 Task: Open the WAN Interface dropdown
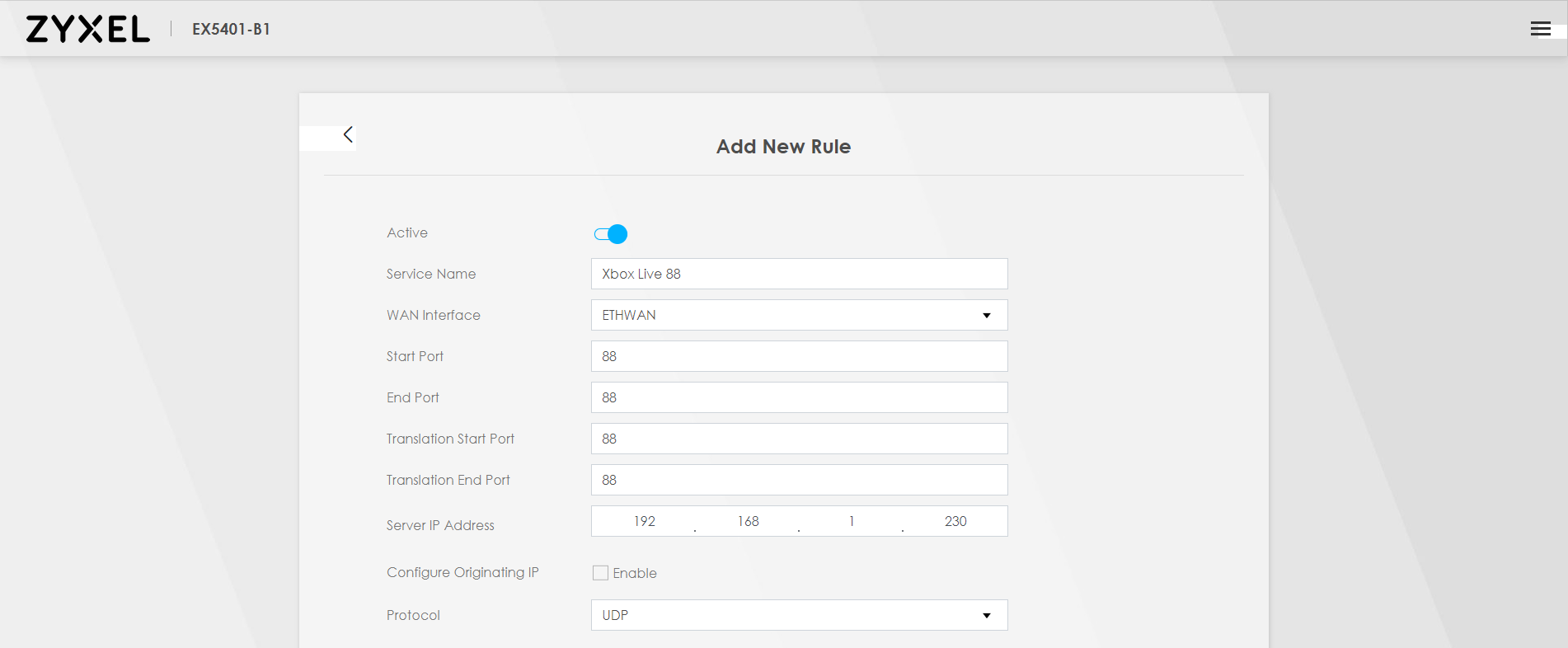(x=798, y=315)
